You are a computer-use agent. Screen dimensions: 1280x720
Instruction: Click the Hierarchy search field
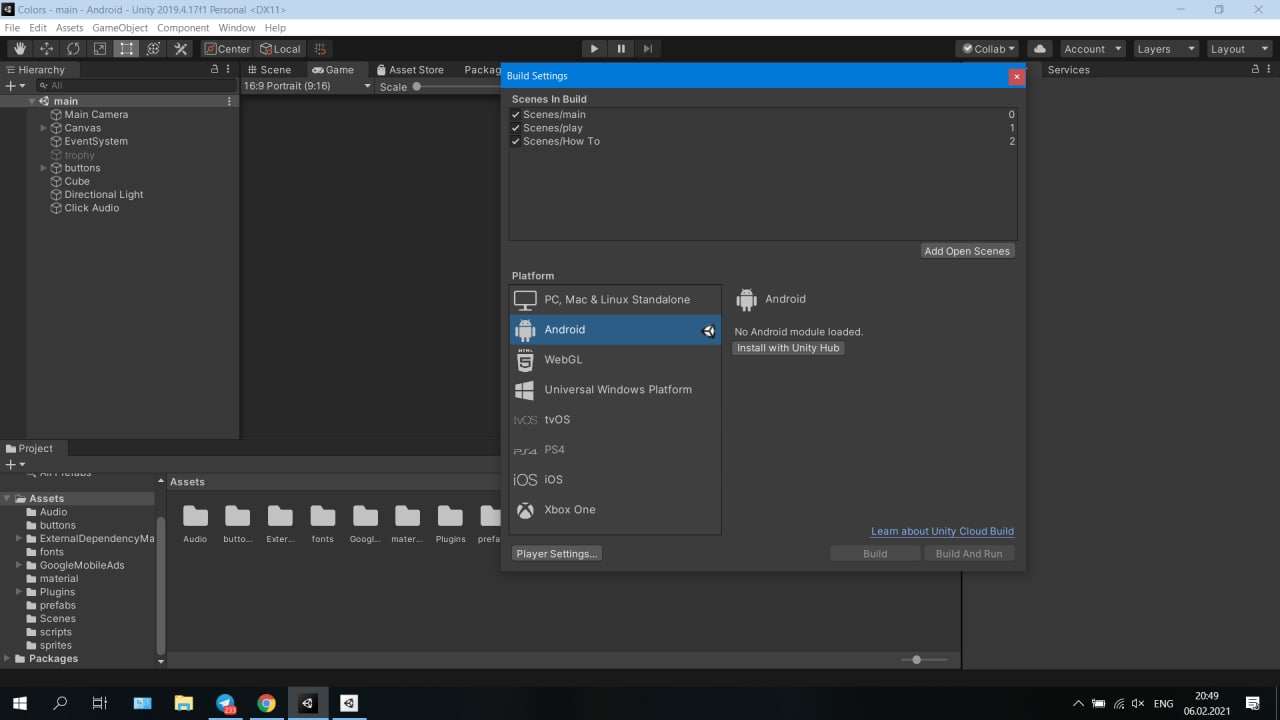(x=134, y=86)
